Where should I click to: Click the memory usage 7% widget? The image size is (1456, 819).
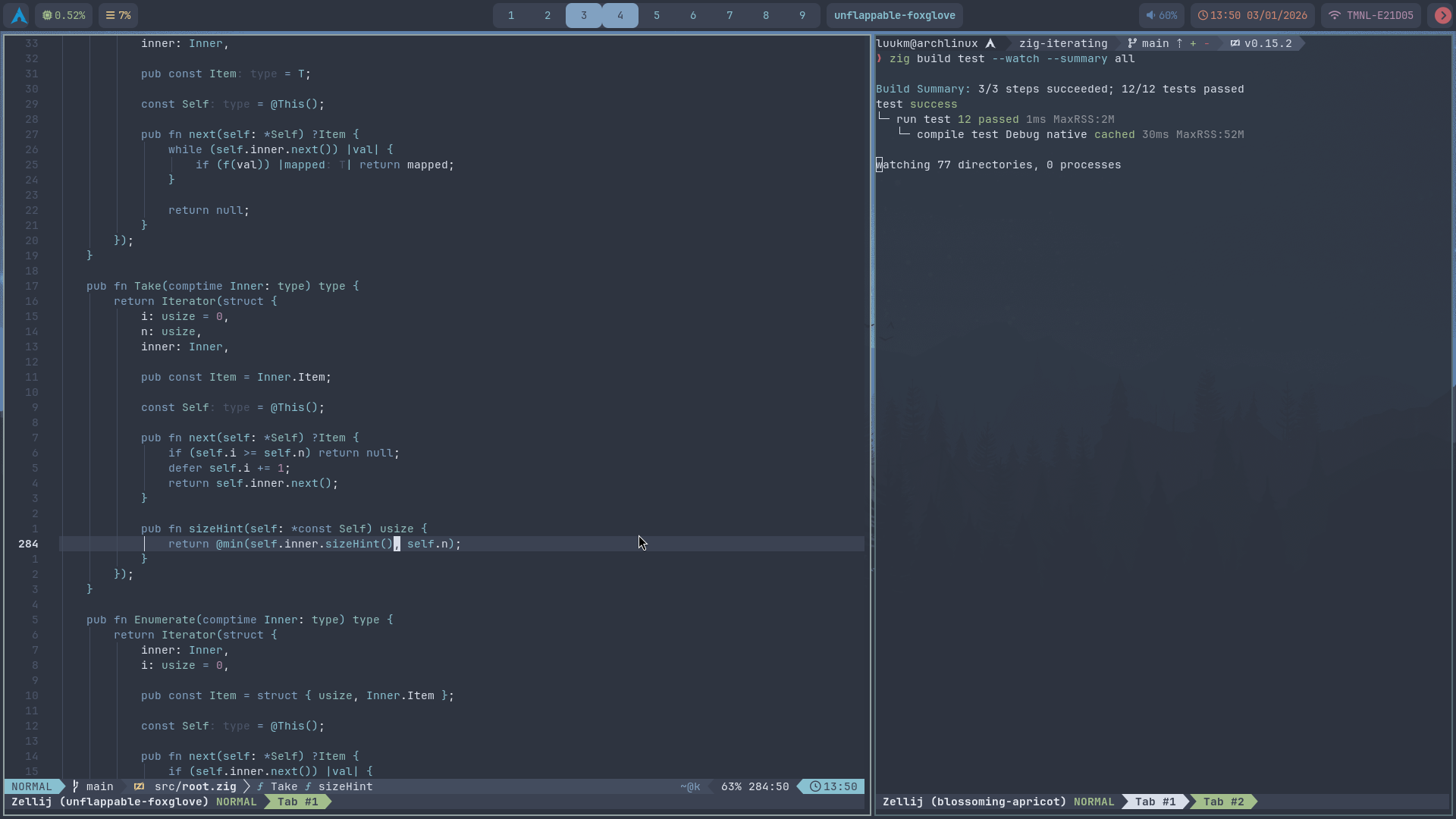click(x=118, y=15)
